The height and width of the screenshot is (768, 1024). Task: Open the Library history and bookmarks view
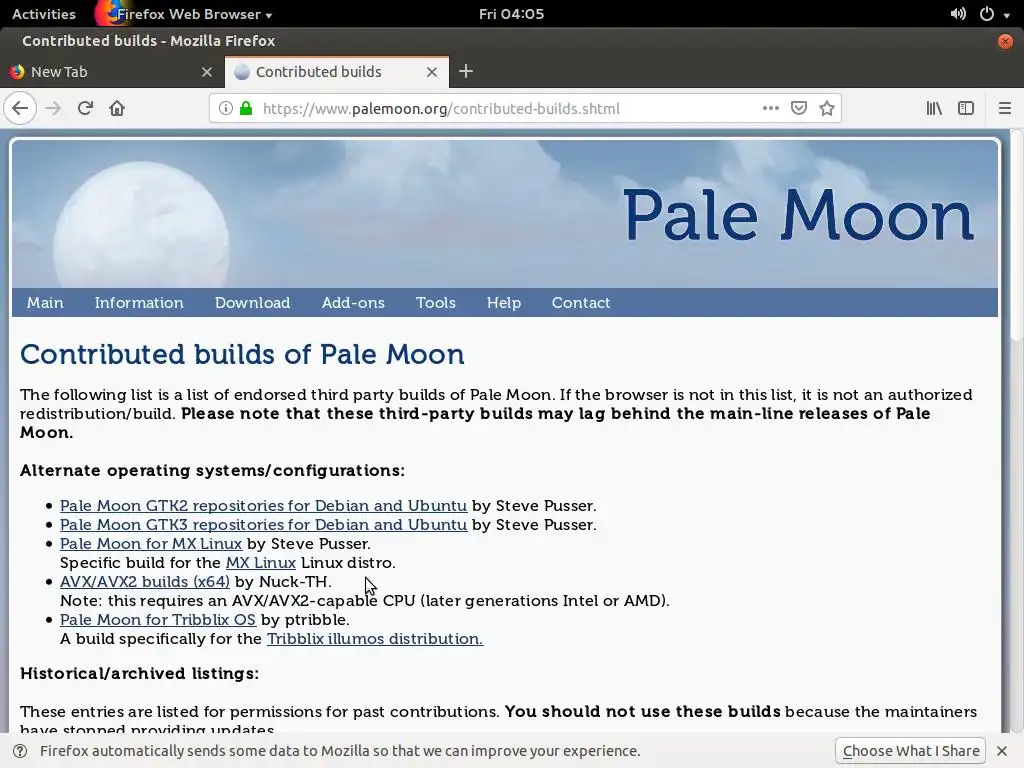(x=934, y=108)
